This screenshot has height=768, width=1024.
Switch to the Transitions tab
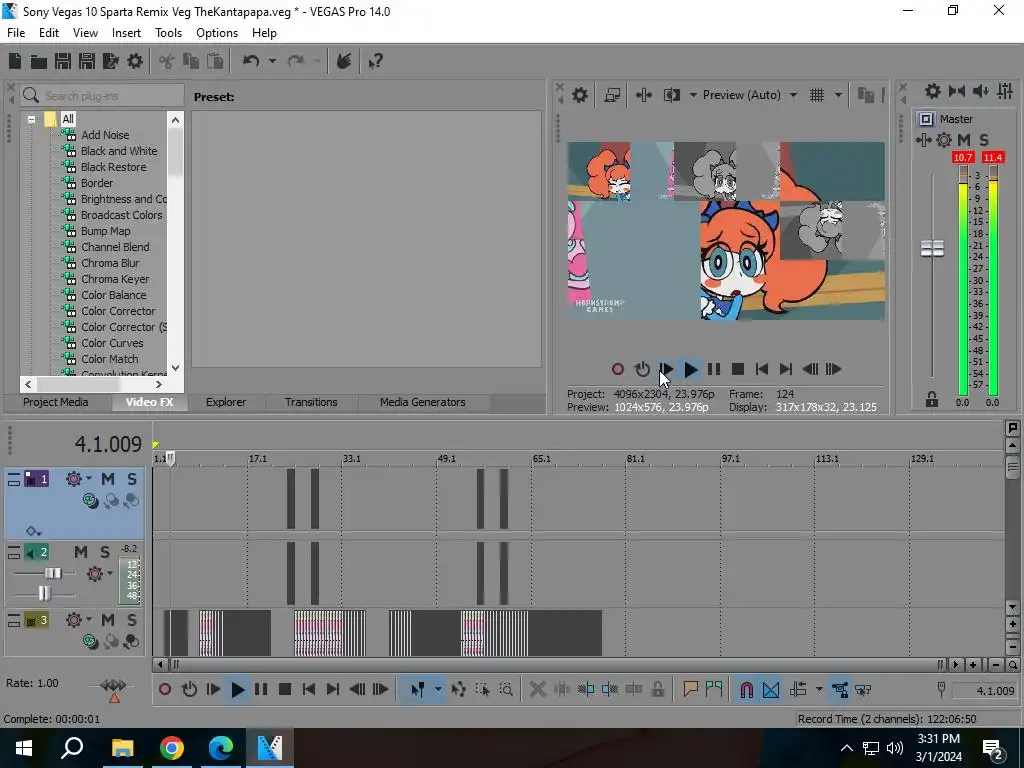coord(311,402)
